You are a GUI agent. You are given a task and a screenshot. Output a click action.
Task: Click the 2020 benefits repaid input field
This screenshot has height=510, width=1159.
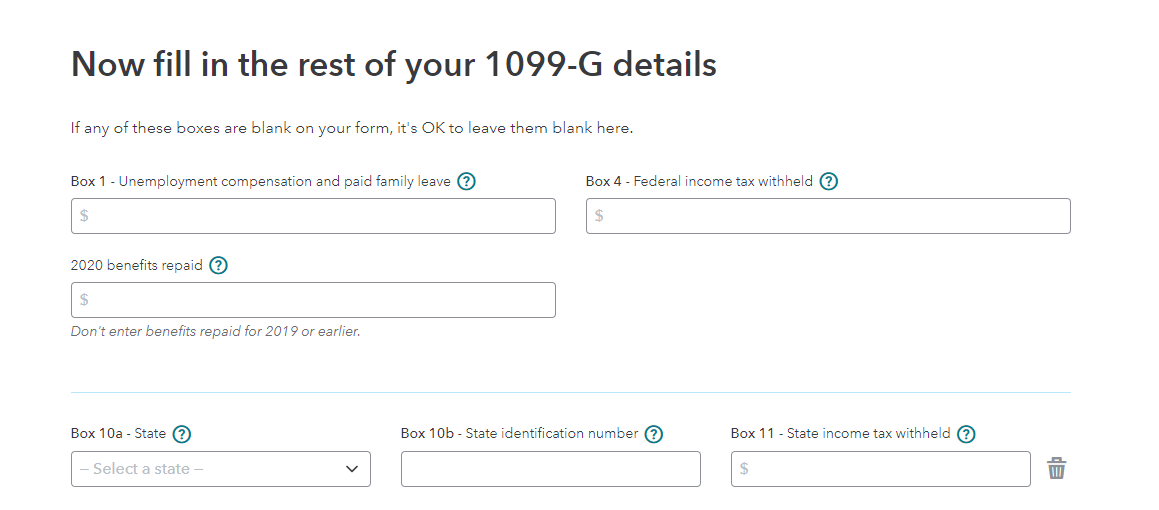click(x=313, y=300)
